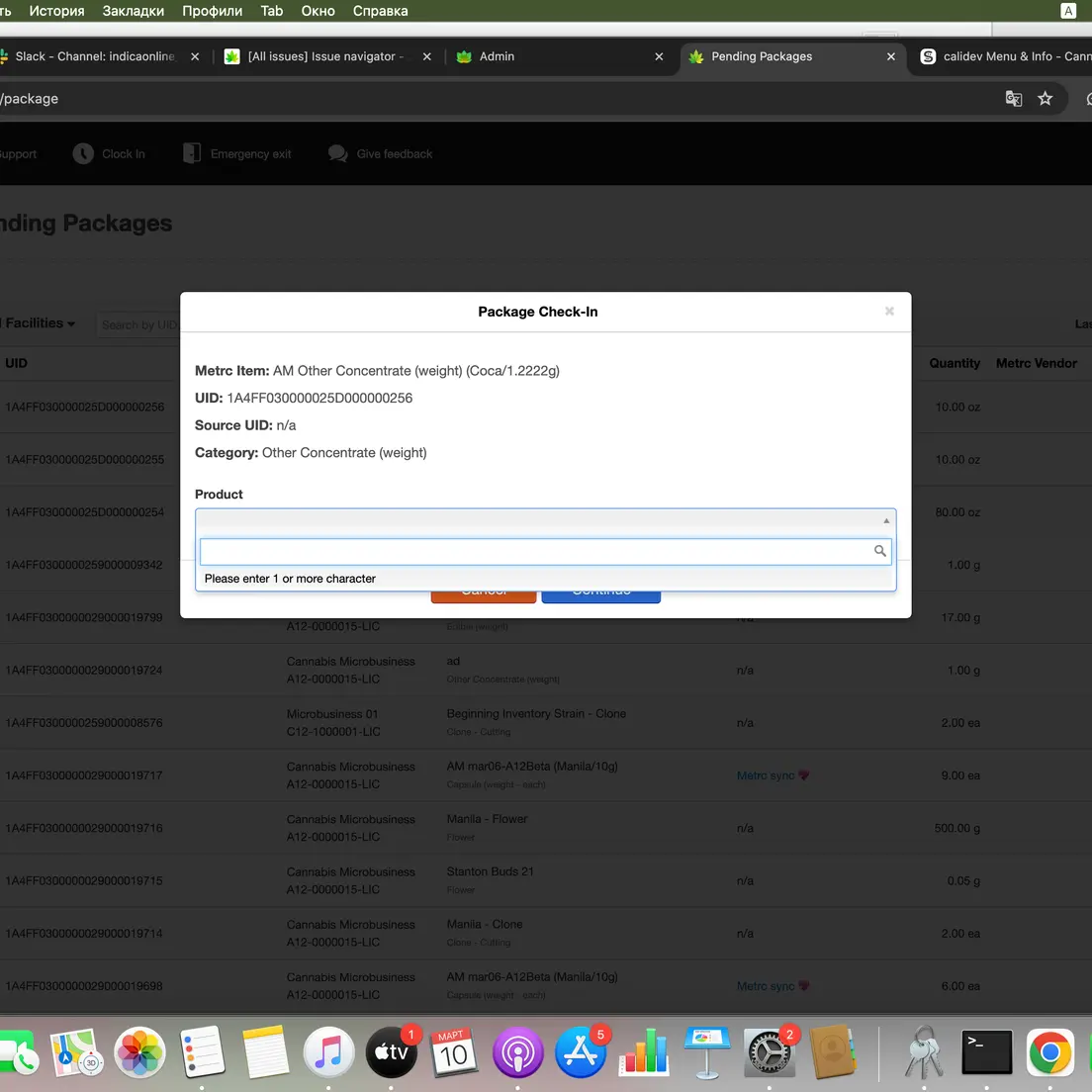1092x1092 pixels.
Task: Open the Закладки menu
Action: point(133,11)
